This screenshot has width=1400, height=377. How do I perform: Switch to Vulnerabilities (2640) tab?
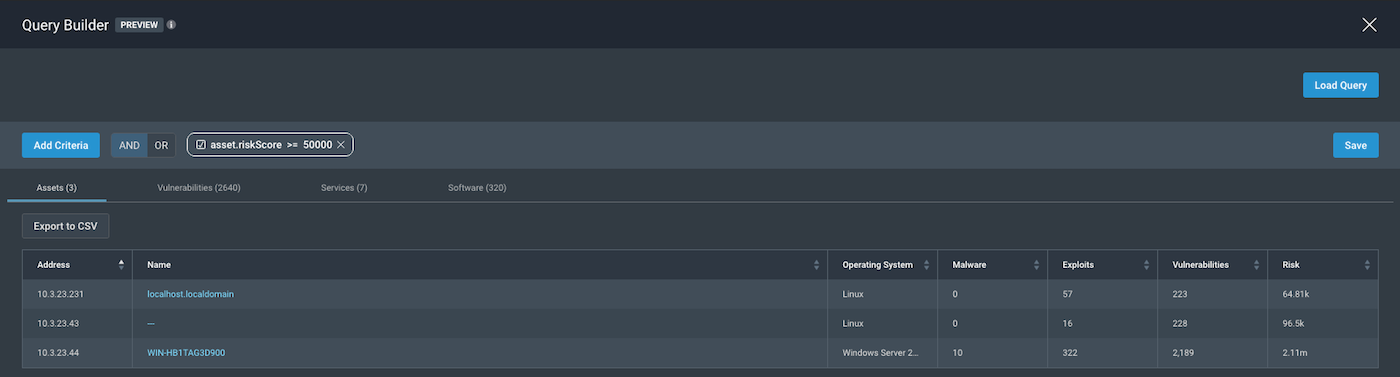[x=199, y=188]
